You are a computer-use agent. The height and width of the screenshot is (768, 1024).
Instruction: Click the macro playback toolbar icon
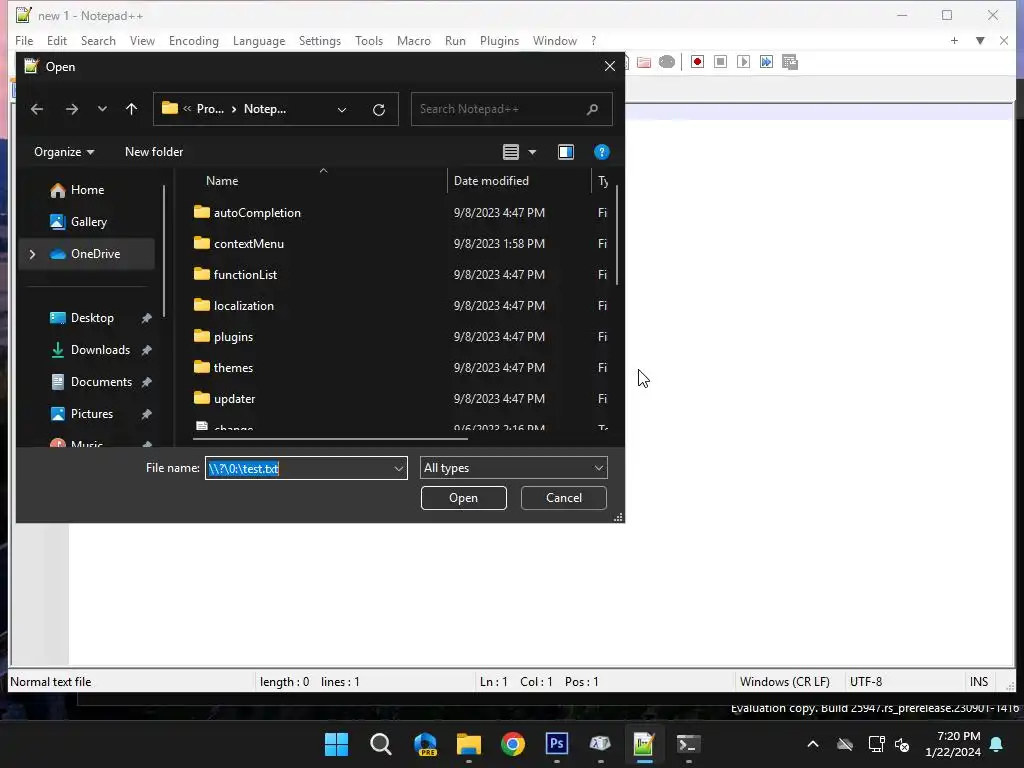click(743, 62)
